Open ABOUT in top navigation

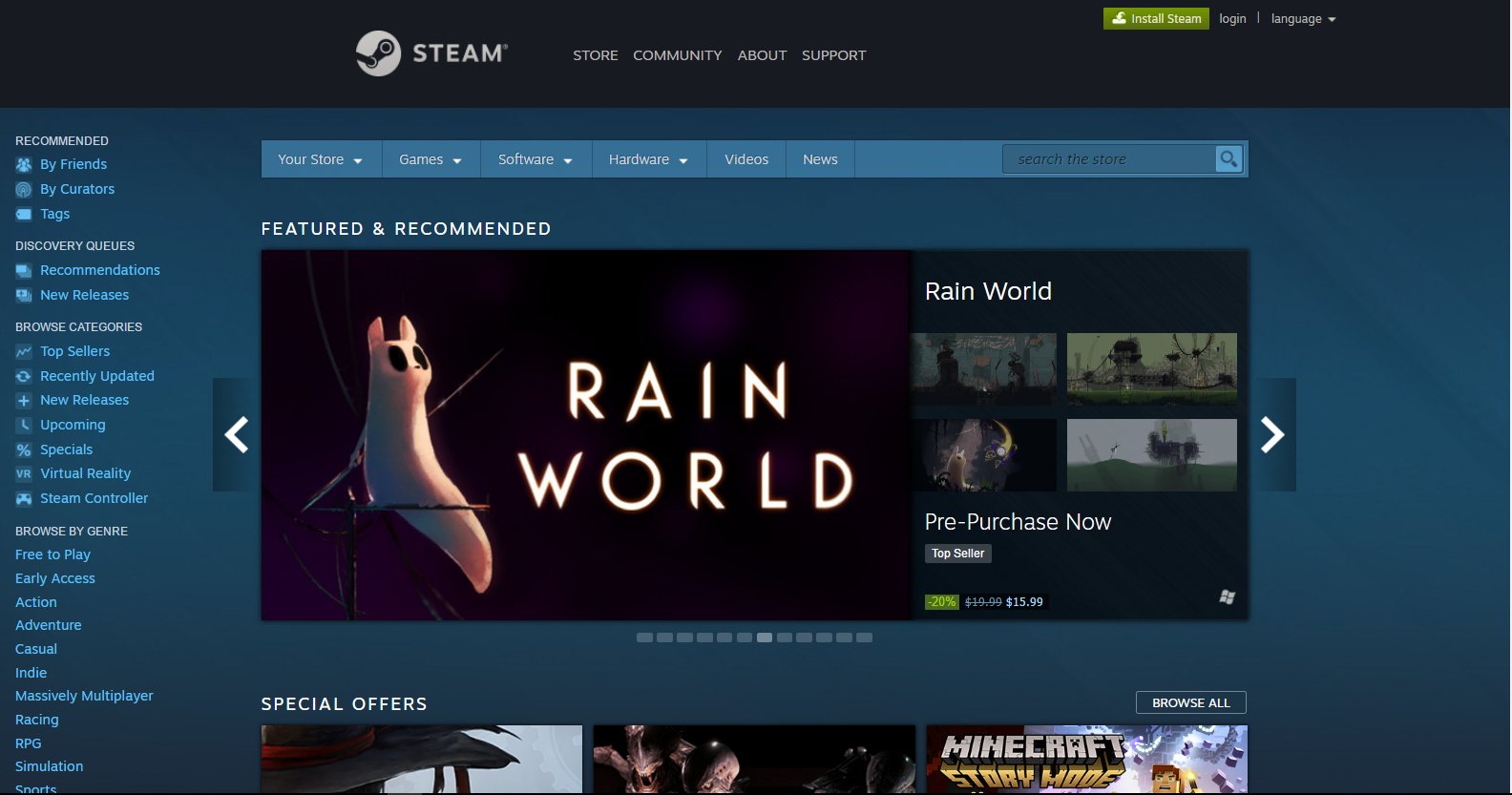coord(762,55)
